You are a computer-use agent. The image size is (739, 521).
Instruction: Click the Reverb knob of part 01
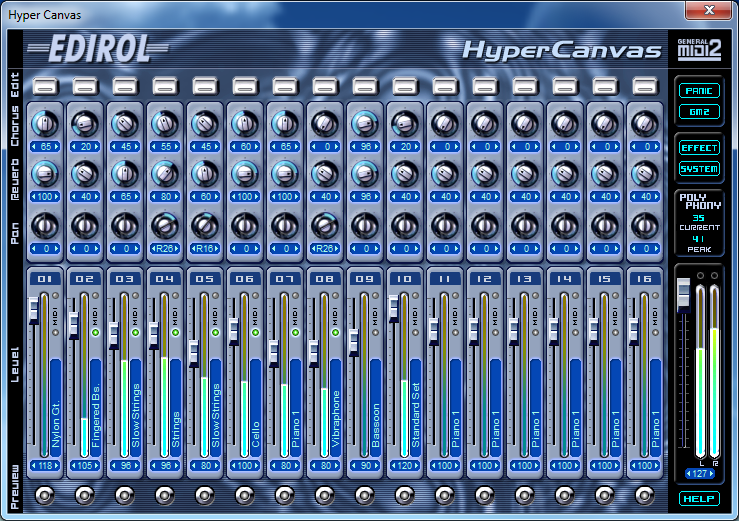pos(45,174)
